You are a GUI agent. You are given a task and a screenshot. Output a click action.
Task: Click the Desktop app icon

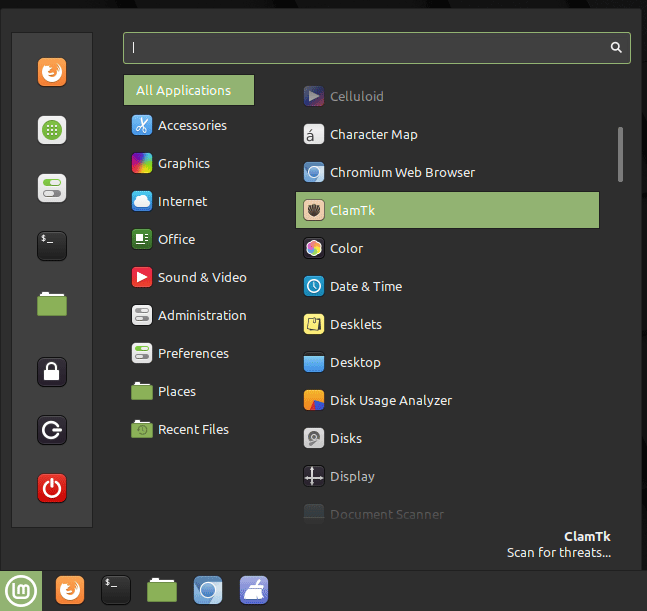[314, 362]
